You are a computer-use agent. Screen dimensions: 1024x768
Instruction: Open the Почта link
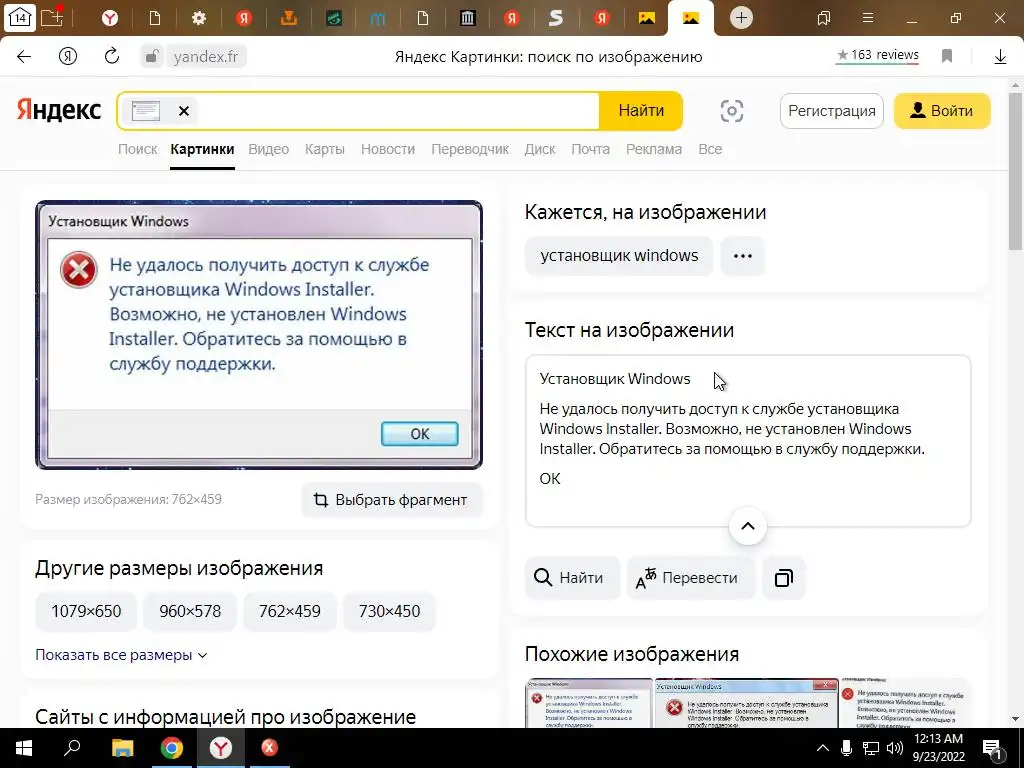pyautogui.click(x=590, y=149)
